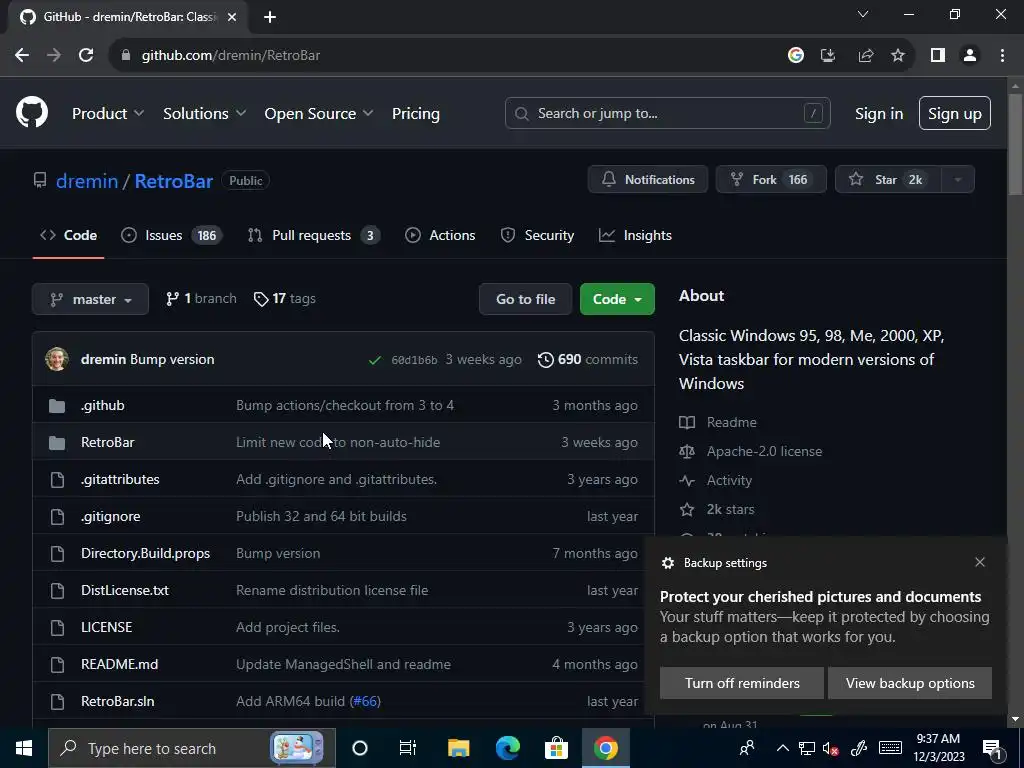Viewport: 1024px width, 768px height.
Task: Click the GitHub search input field
Action: coord(667,113)
